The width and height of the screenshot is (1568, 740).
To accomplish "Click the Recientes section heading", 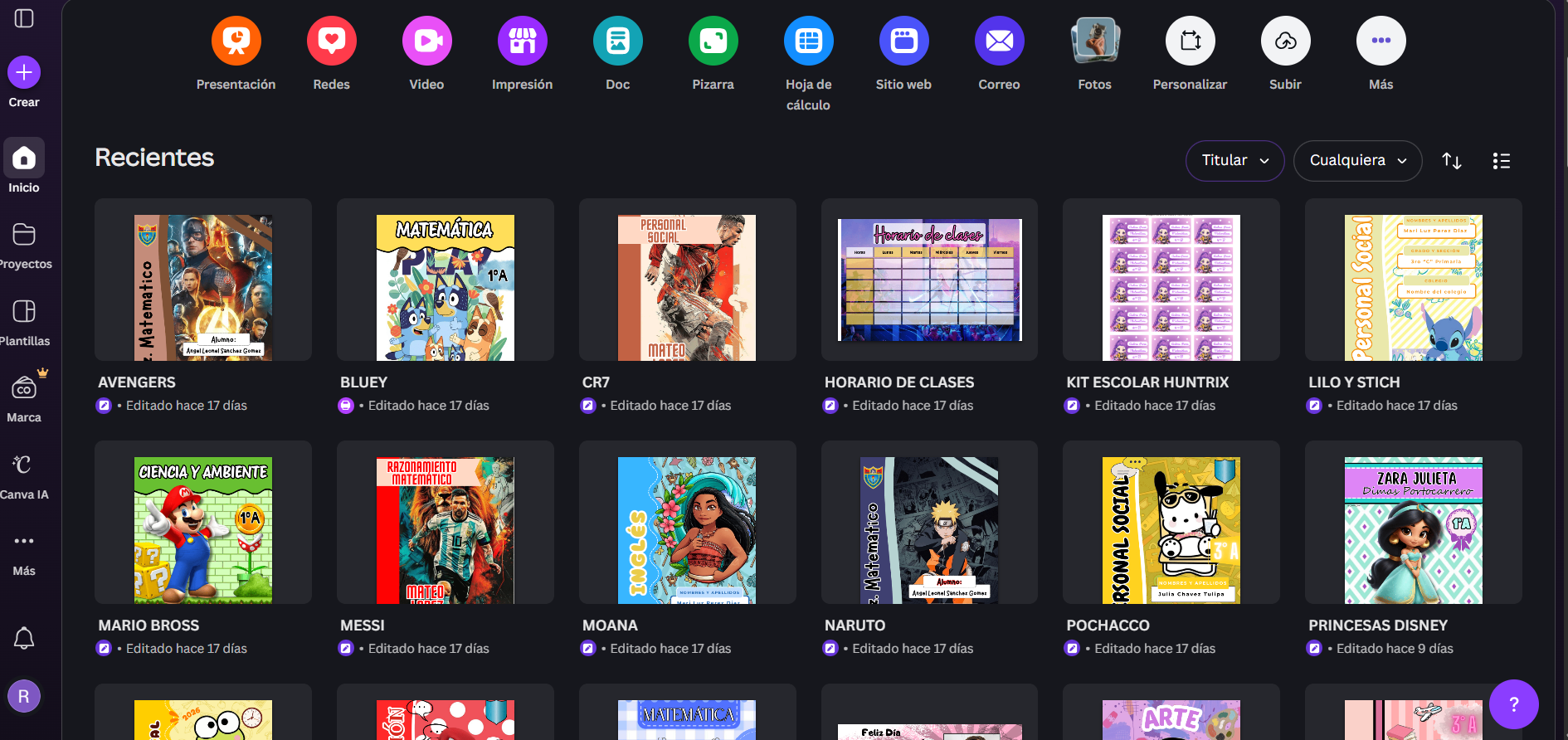I will point(154,158).
